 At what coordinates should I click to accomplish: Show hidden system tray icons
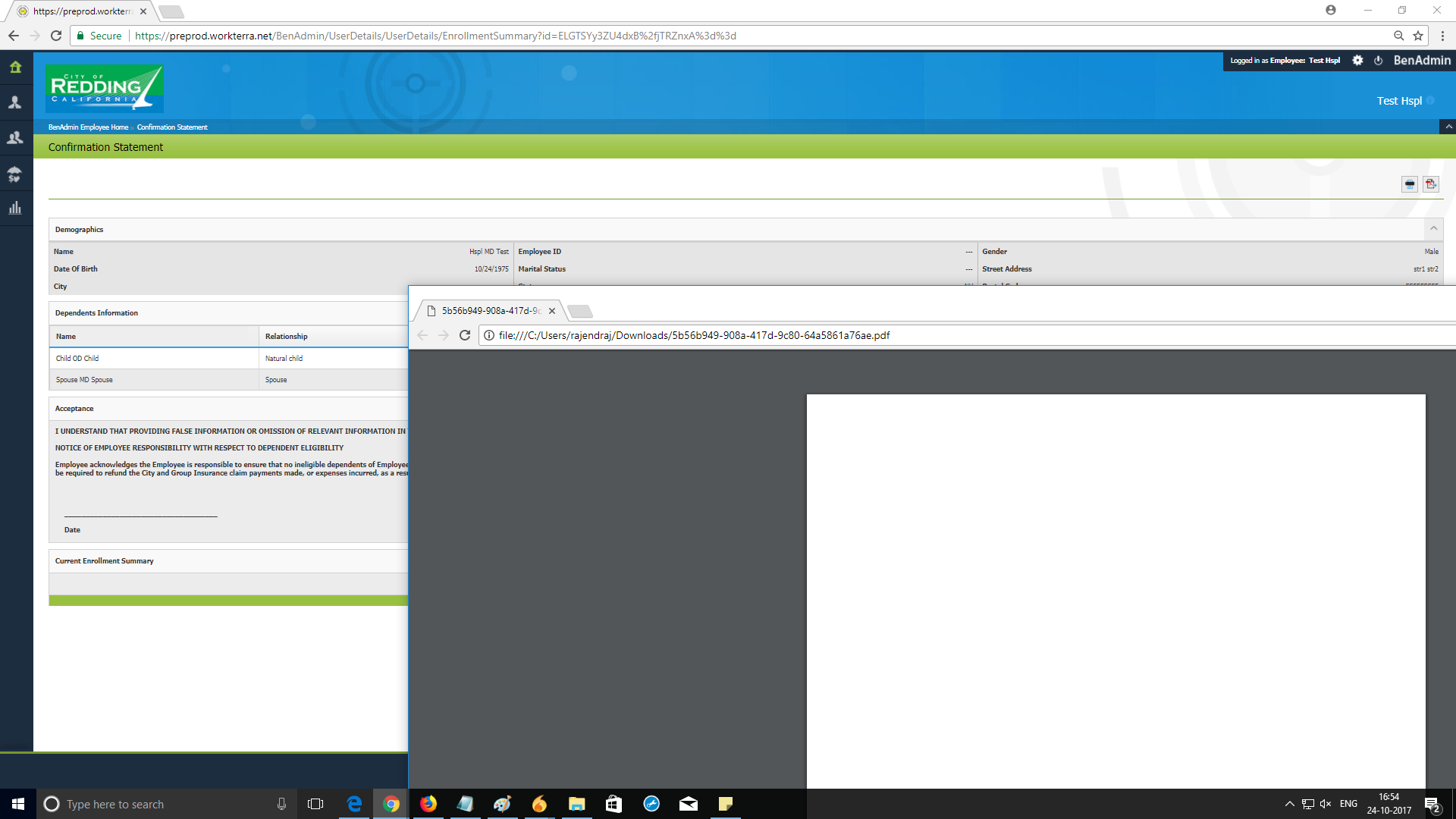click(1289, 804)
